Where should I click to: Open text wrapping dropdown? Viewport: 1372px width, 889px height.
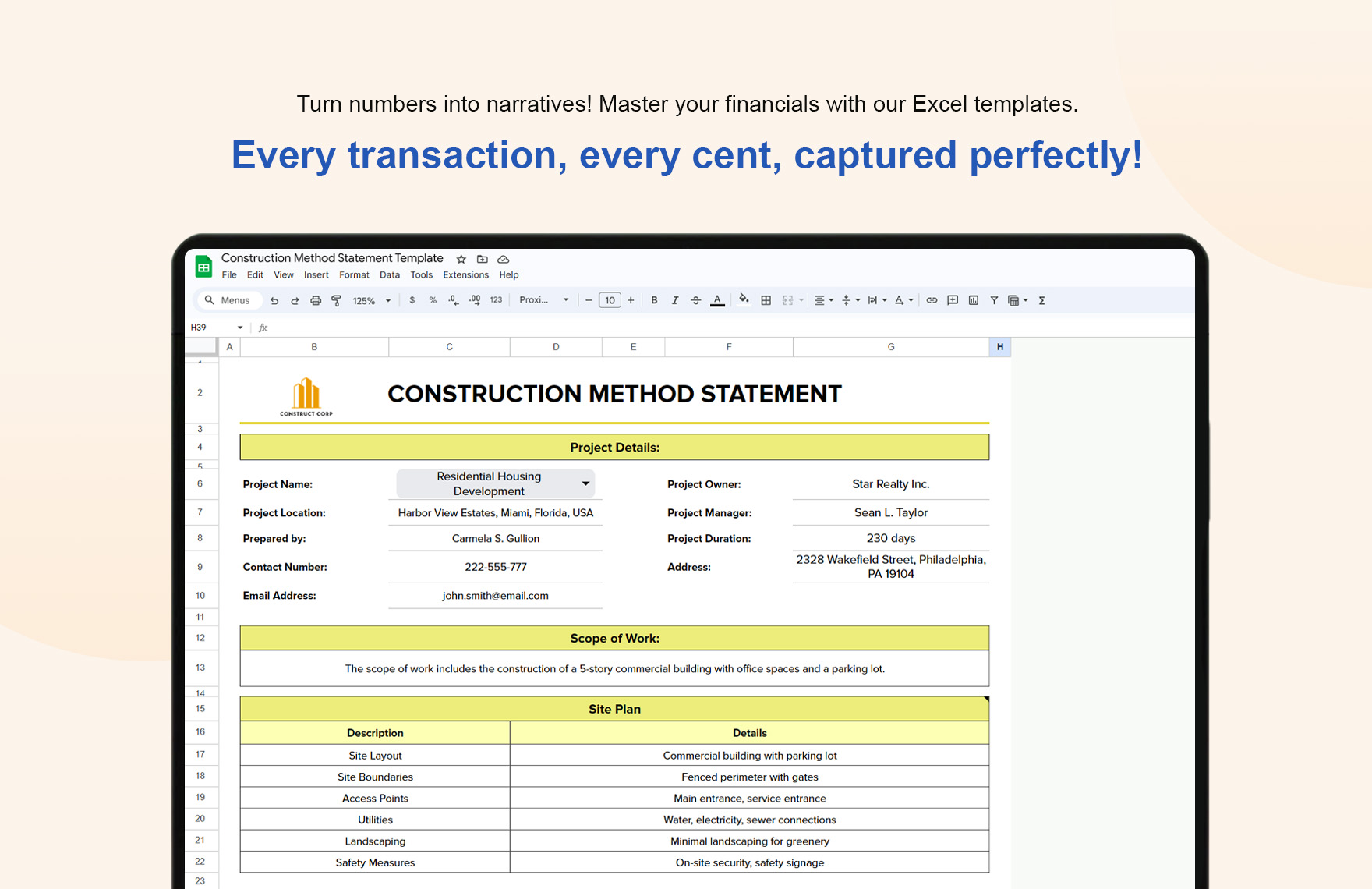click(877, 300)
